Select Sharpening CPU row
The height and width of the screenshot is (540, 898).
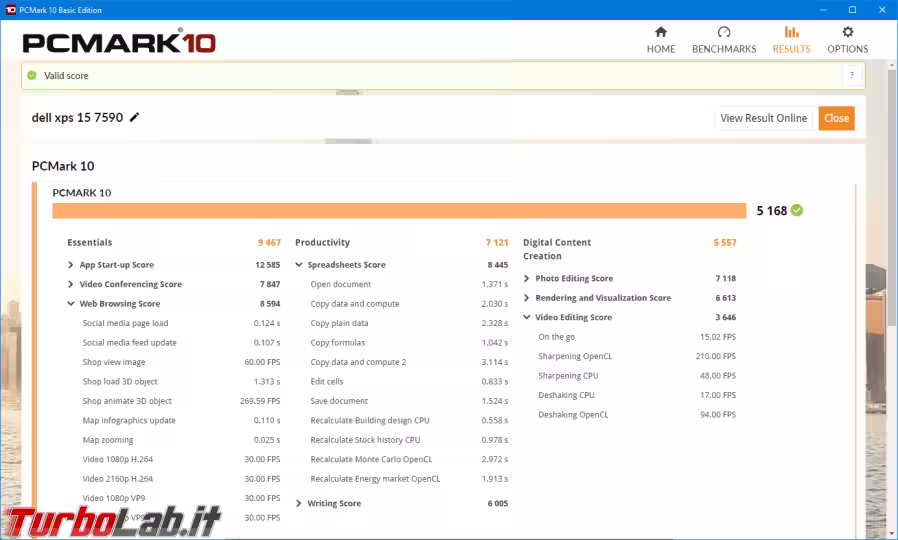[x=637, y=376]
